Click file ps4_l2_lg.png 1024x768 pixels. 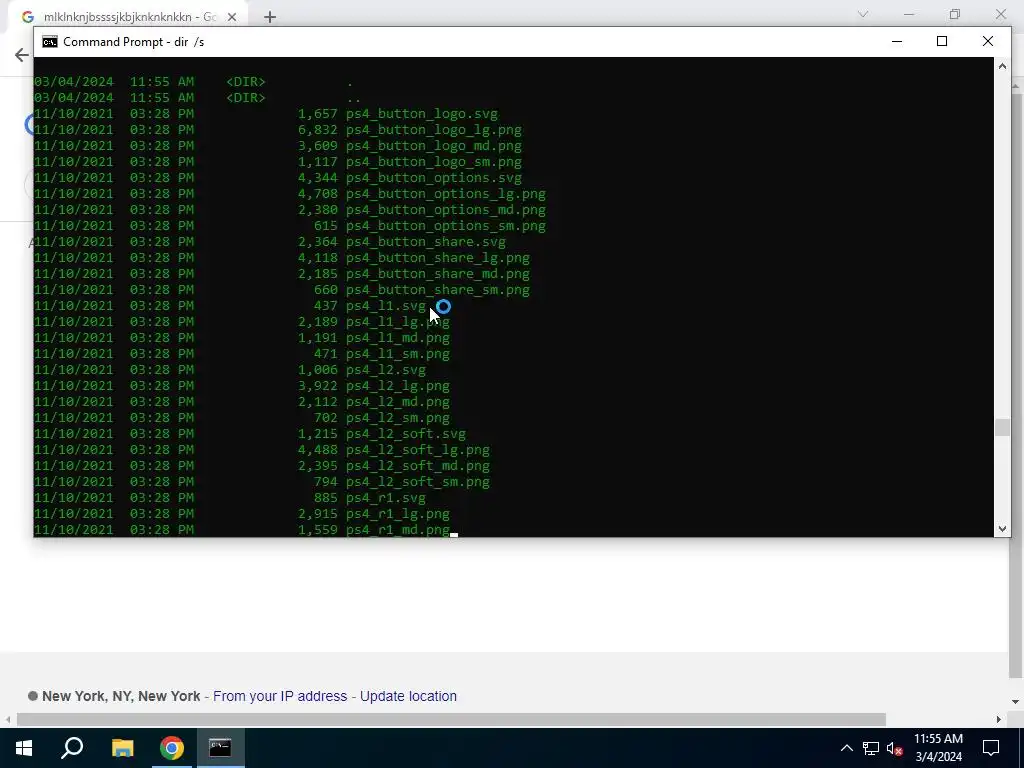[x=398, y=386]
